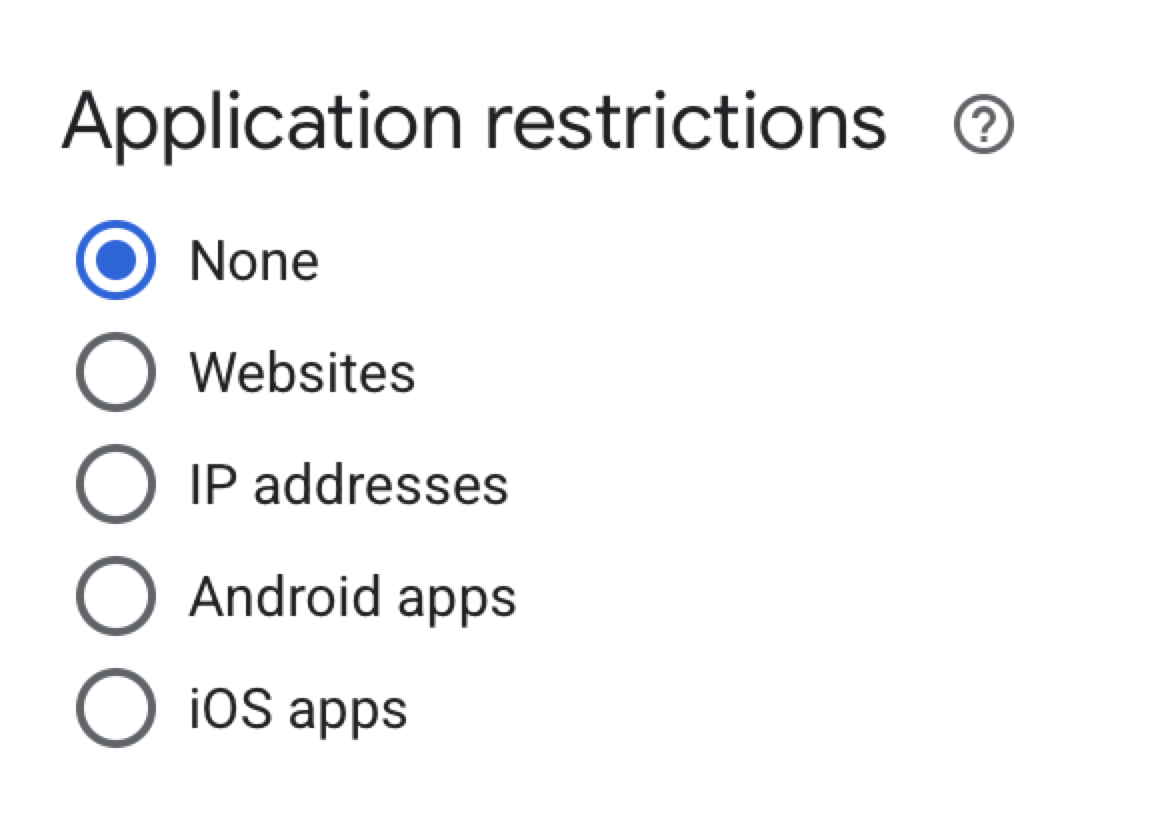The width and height of the screenshot is (1156, 824).
Task: Click the None option label
Action: pyautogui.click(x=254, y=261)
